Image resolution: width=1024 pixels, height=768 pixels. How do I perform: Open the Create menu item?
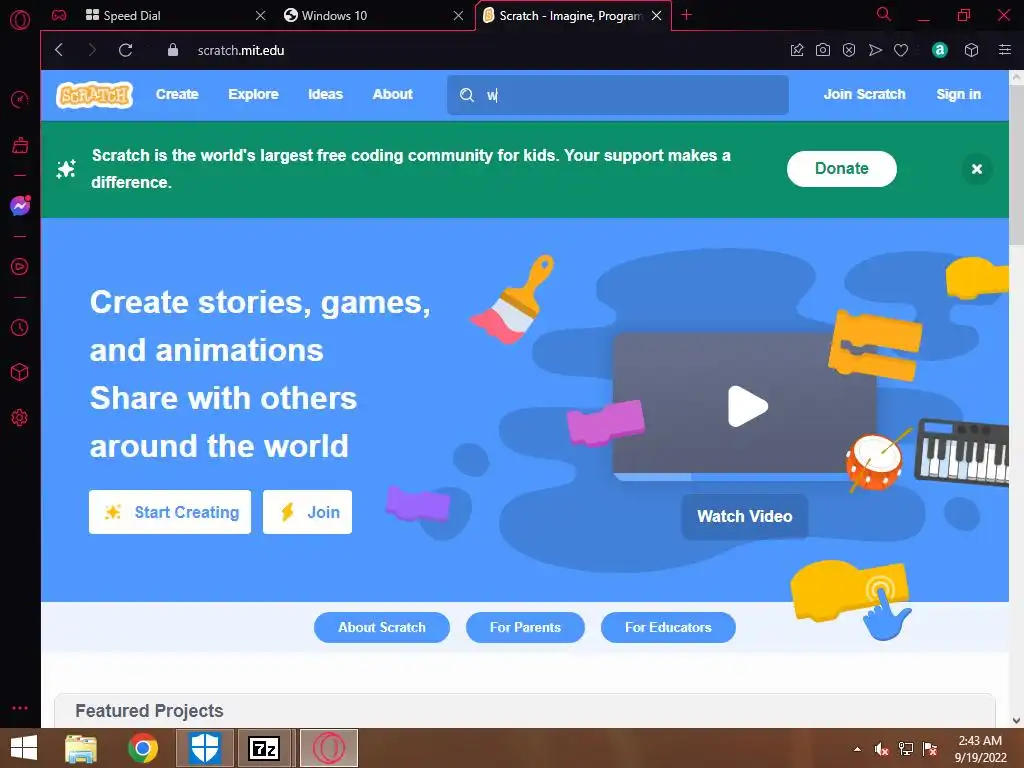coord(177,95)
